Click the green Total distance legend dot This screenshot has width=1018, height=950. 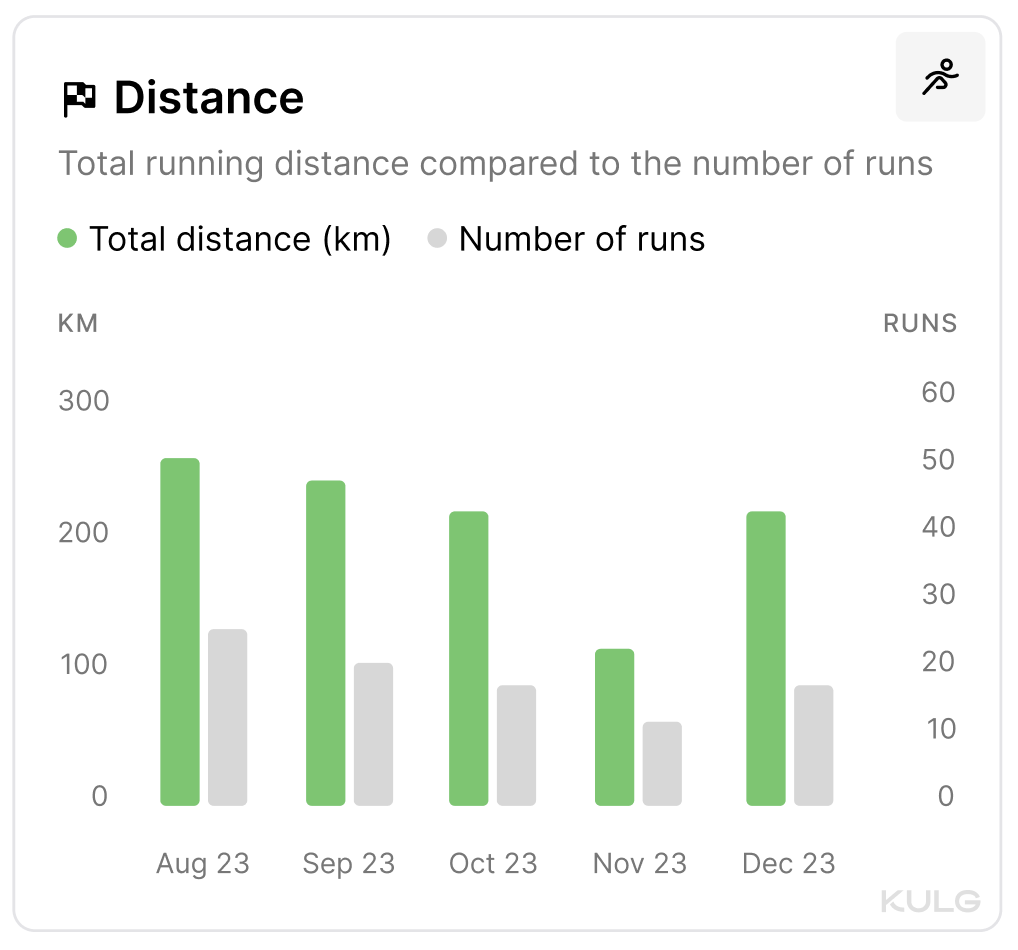pyautogui.click(x=68, y=239)
